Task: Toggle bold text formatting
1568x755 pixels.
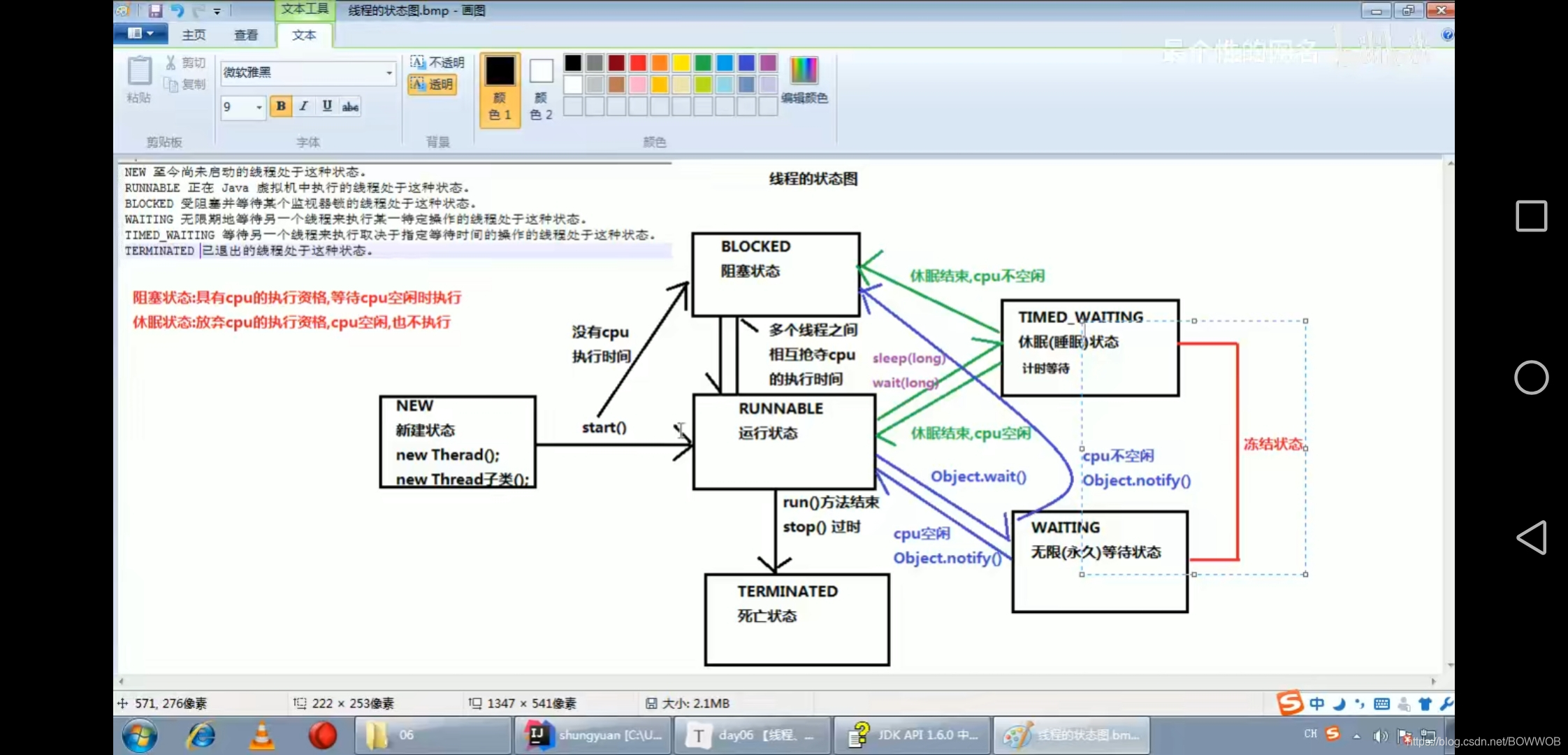Action: [281, 106]
